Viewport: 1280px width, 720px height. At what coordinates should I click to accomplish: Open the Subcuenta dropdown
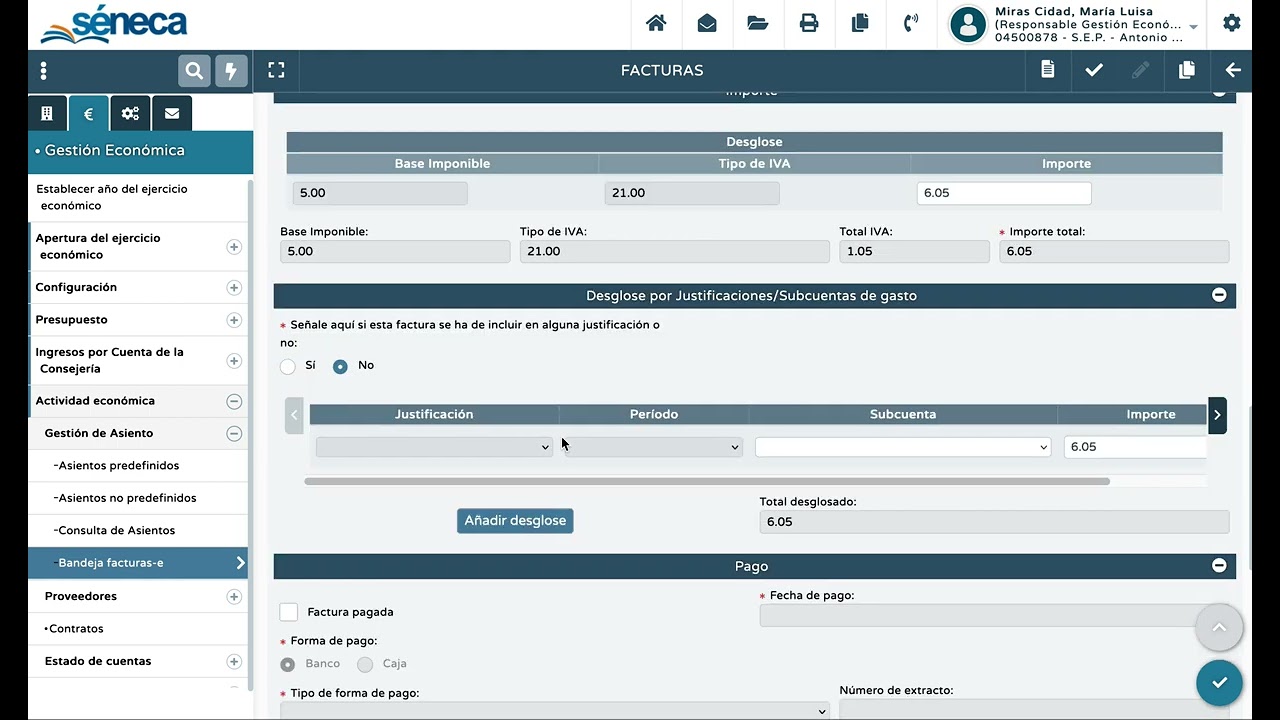(903, 447)
